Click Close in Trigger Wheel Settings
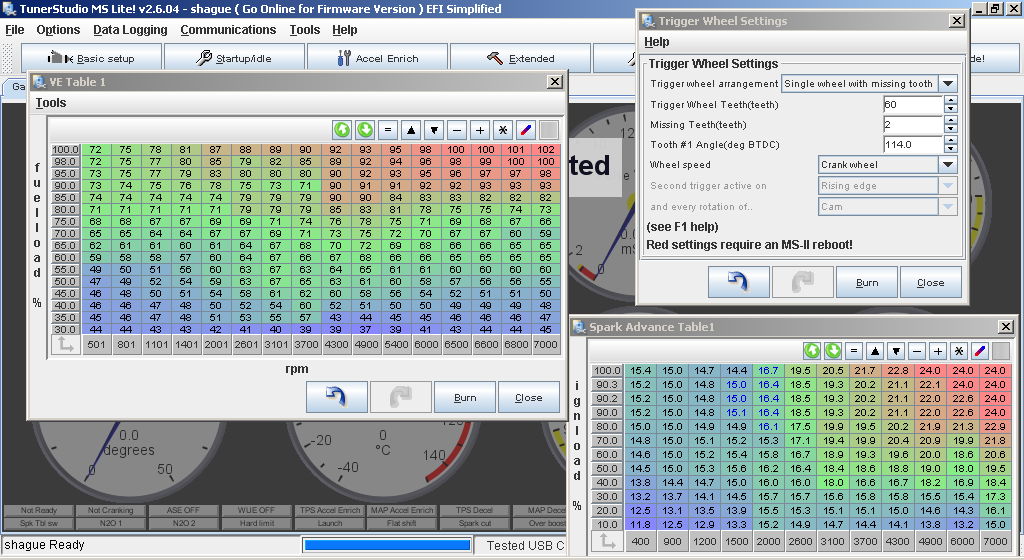 tap(931, 282)
